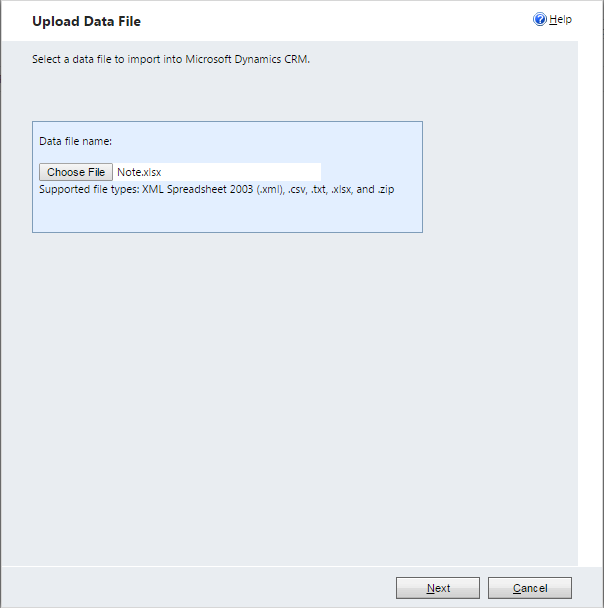Click the import instruction sentence

(x=171, y=59)
